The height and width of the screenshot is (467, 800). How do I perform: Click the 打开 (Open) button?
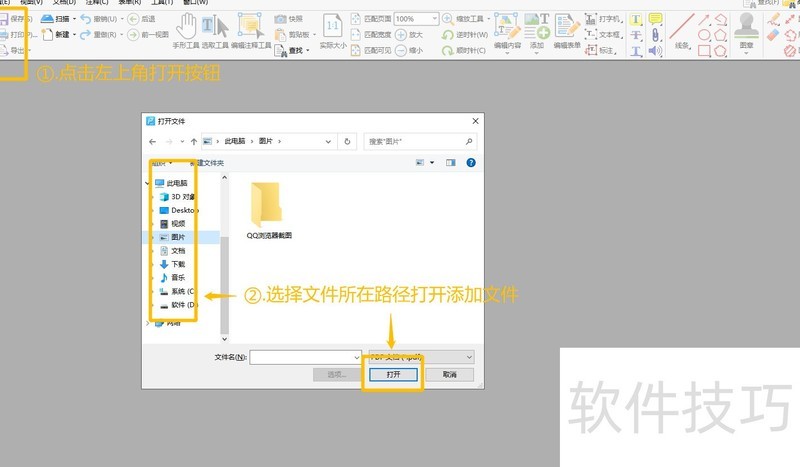click(393, 374)
